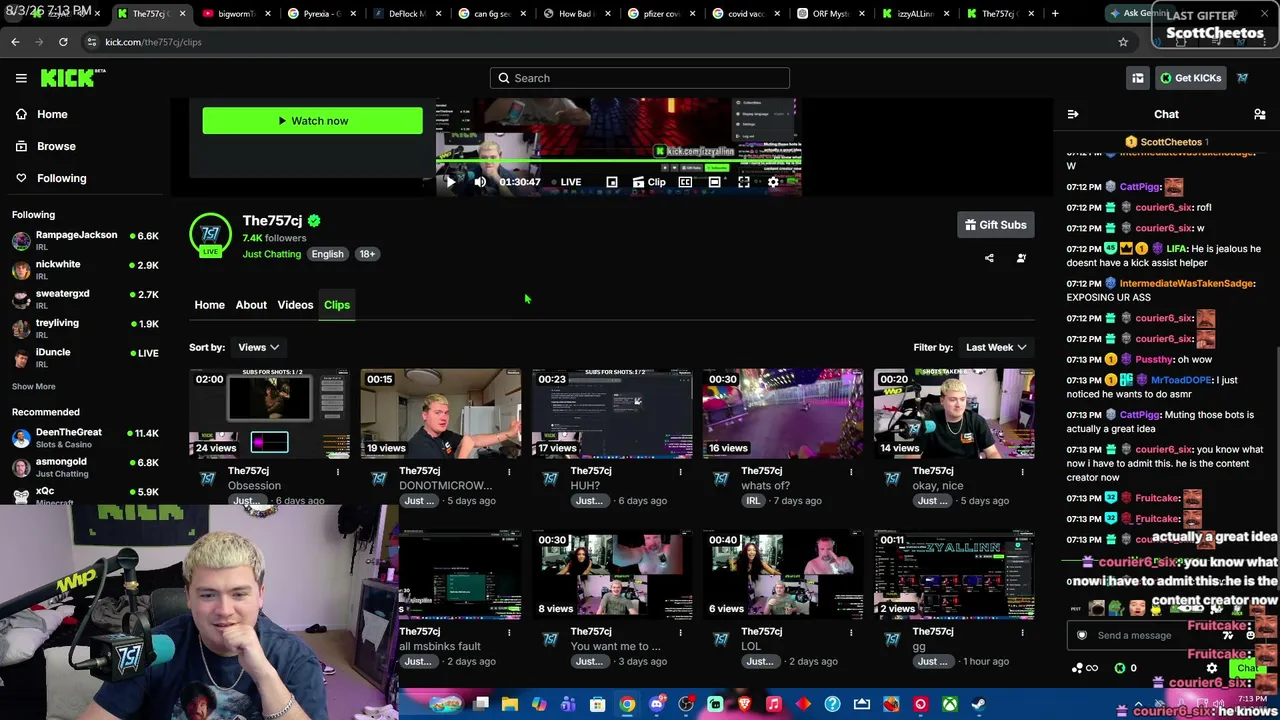Share the channel with the share icon
This screenshot has height=720, width=1280.
point(989,258)
